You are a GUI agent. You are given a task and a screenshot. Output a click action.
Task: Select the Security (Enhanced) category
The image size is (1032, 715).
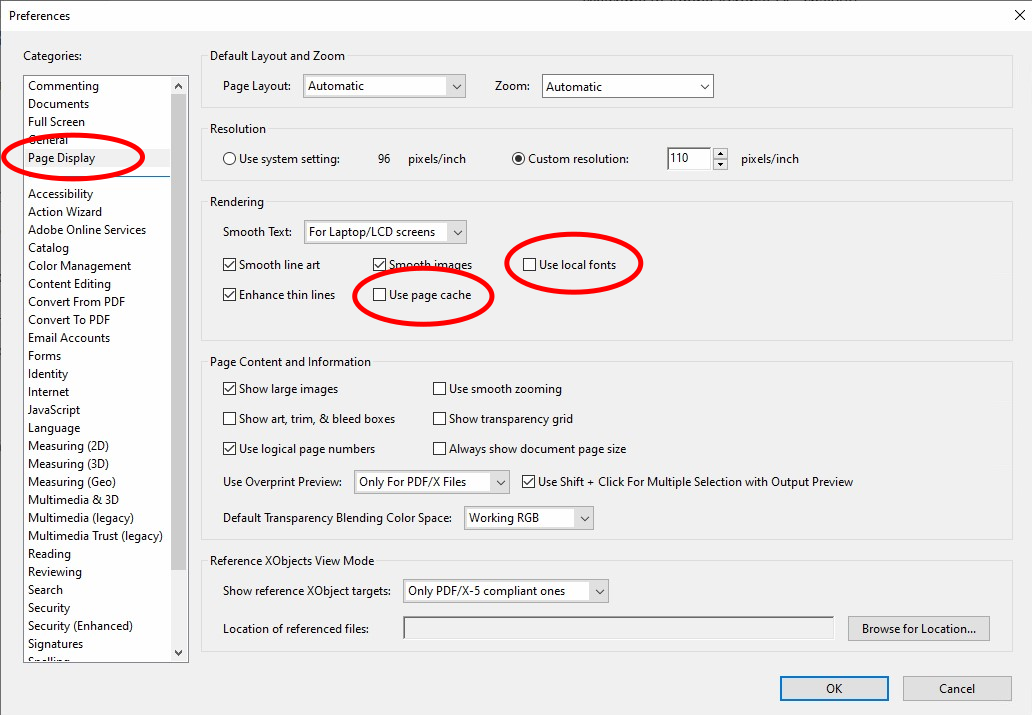(x=80, y=626)
